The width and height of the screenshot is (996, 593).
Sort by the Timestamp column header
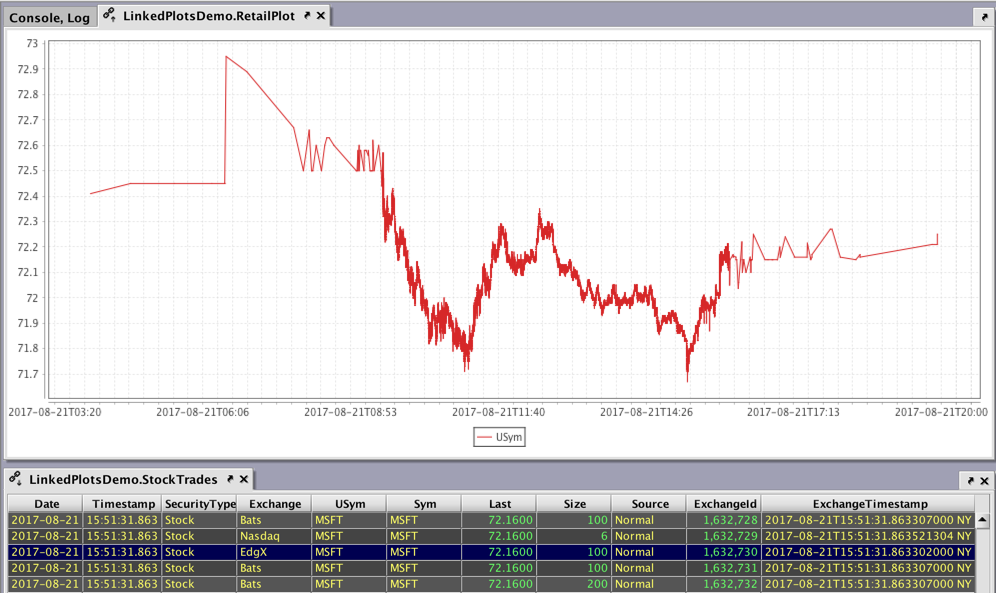(x=121, y=504)
